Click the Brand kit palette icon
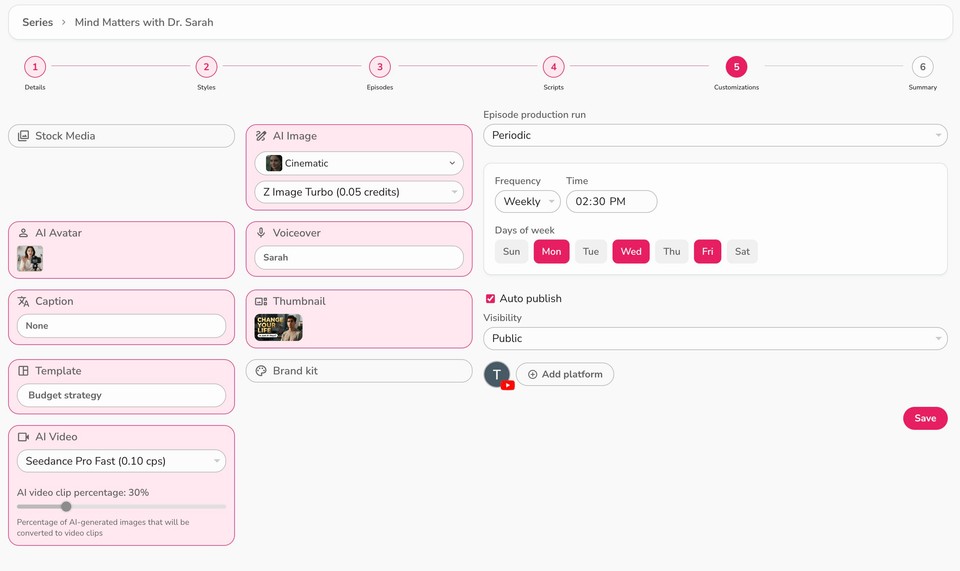 pos(261,371)
